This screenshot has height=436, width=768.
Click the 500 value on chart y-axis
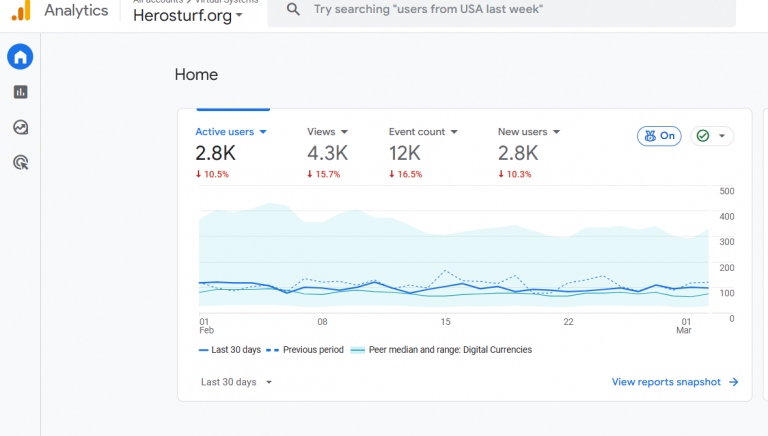tap(727, 191)
